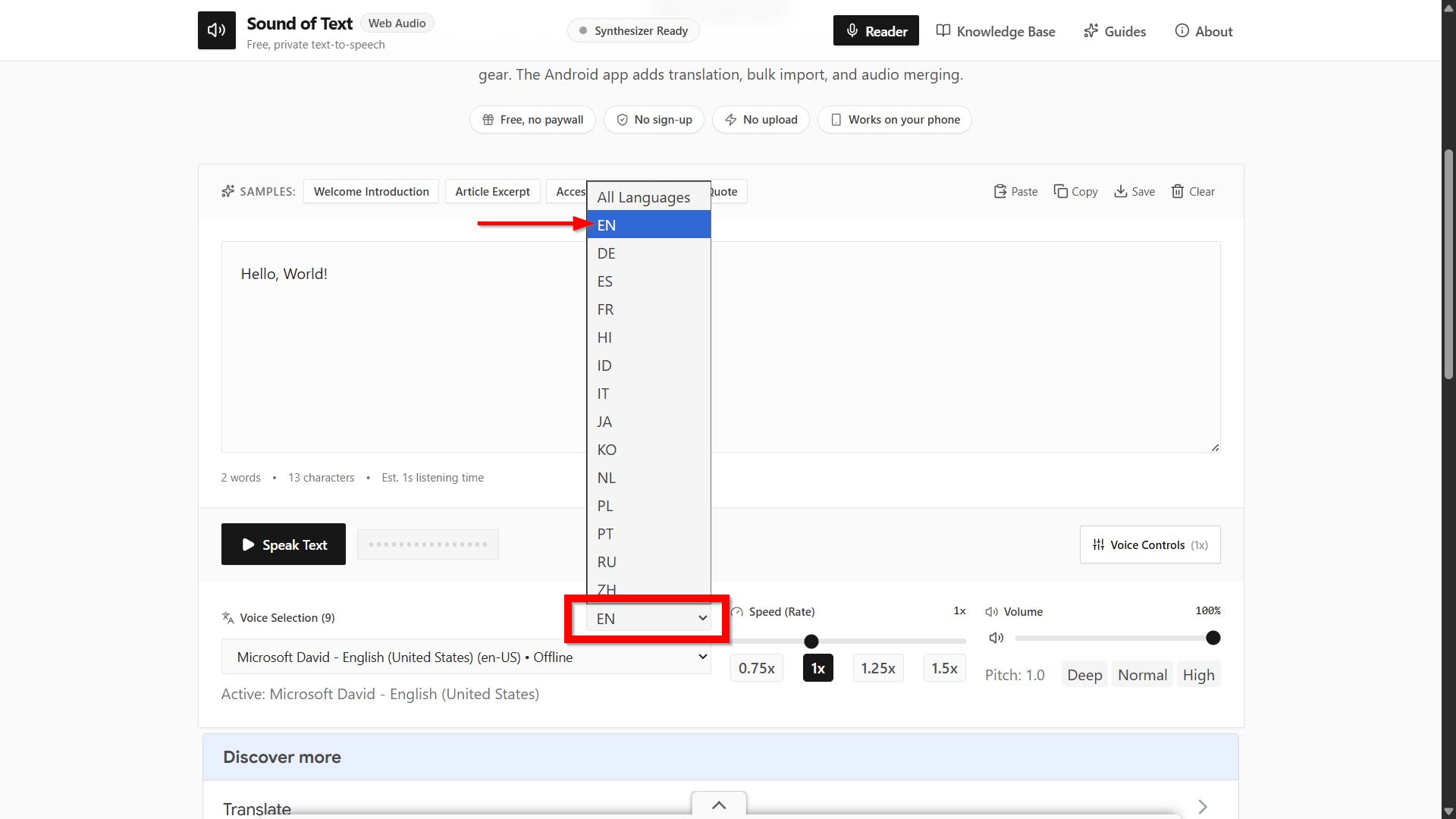Image resolution: width=1456 pixels, height=819 pixels.
Task: Open the About page
Action: coord(1203,31)
